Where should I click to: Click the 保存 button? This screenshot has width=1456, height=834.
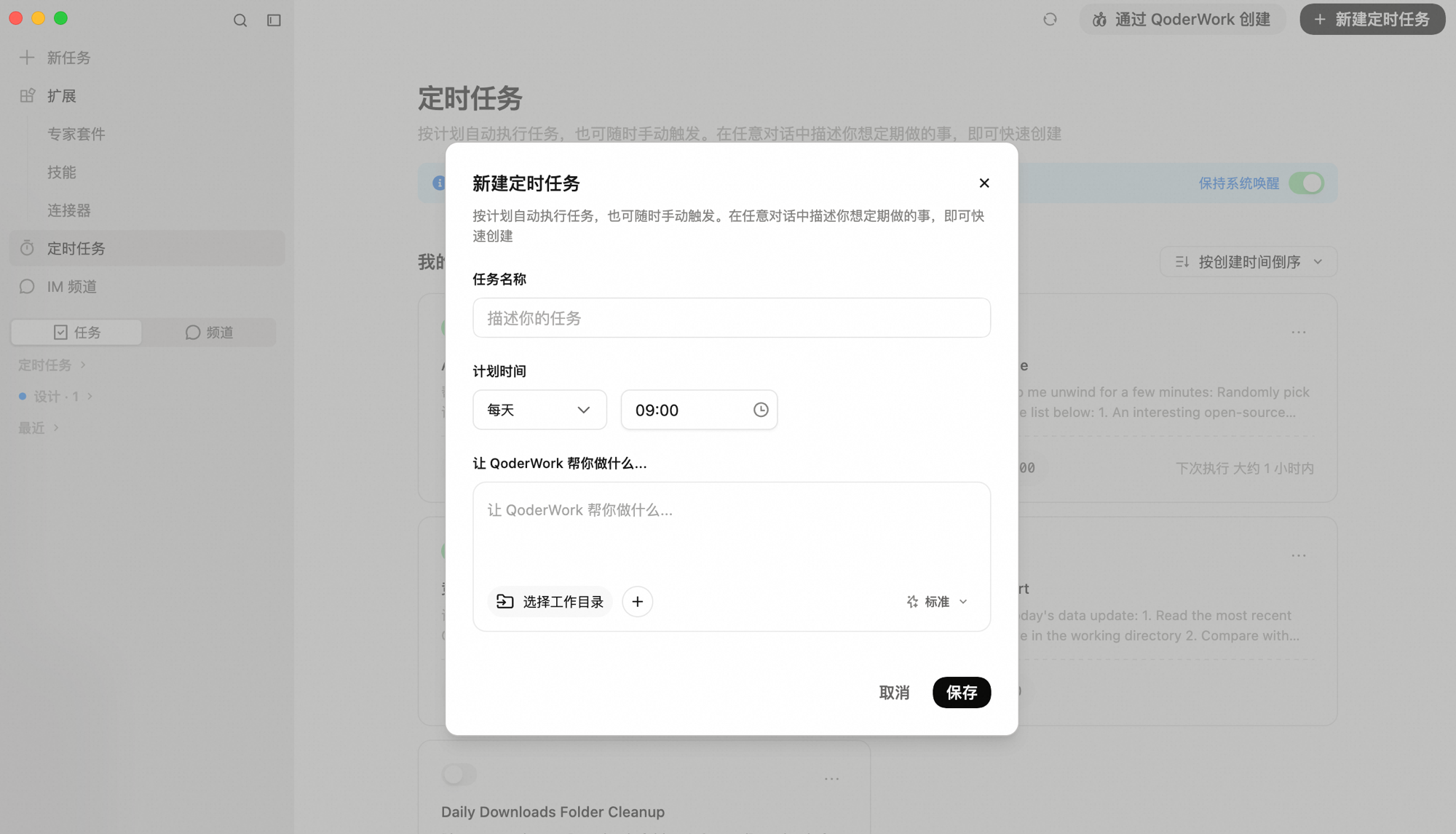pos(962,692)
